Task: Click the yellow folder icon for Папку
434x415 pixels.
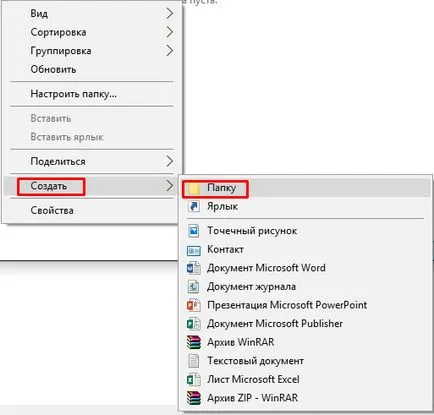Action: 193,188
